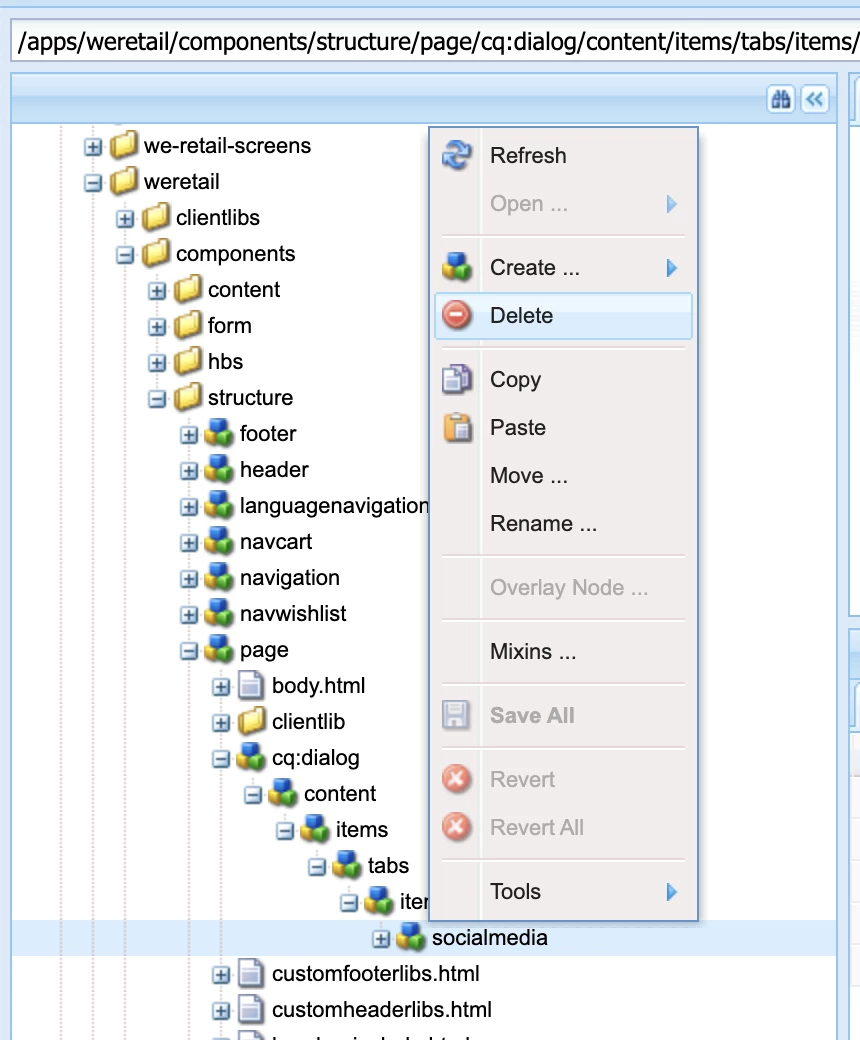Expand the we-retail-screens folder
Viewport: 860px width, 1040px height.
point(93,147)
